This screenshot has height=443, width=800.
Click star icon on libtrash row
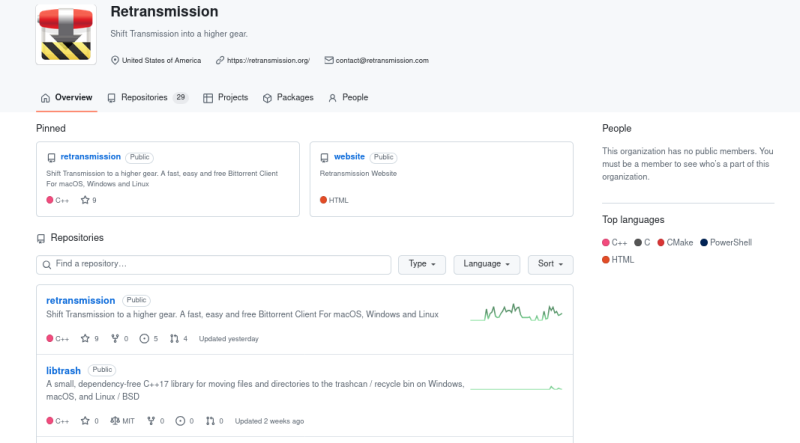85,421
